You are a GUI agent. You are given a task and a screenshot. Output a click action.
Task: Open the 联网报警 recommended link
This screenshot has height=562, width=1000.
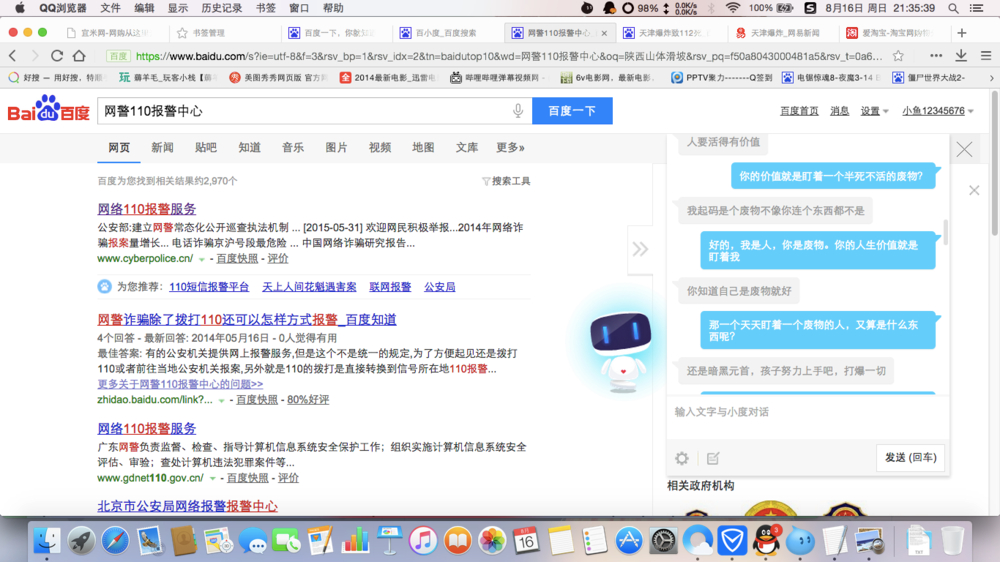click(390, 287)
